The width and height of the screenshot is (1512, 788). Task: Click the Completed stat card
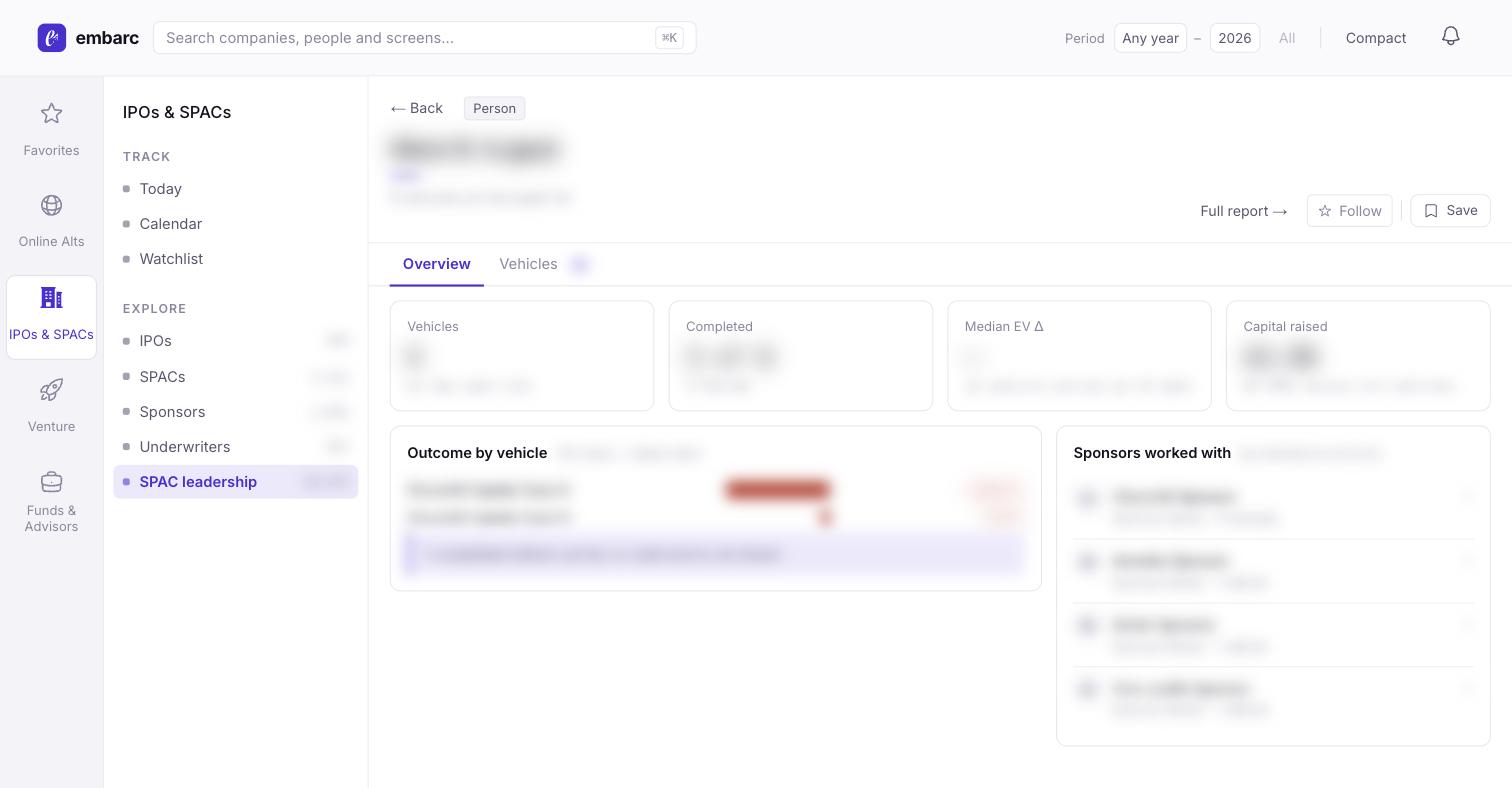pyautogui.click(x=800, y=356)
